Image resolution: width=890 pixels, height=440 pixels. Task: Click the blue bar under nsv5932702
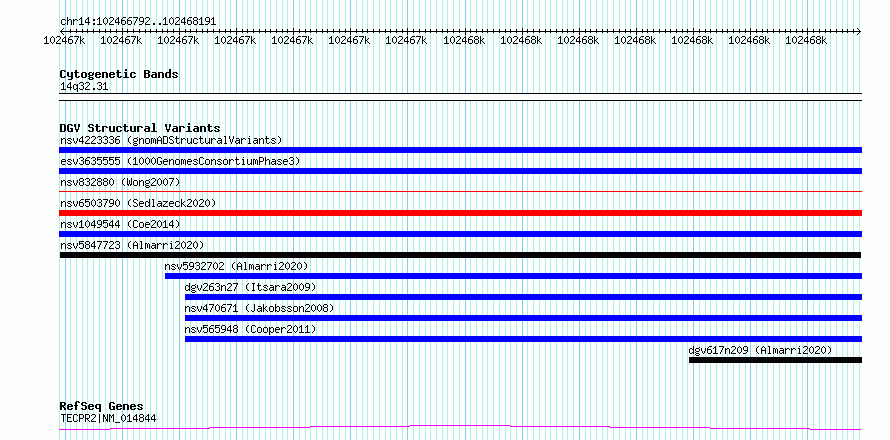coord(513,276)
